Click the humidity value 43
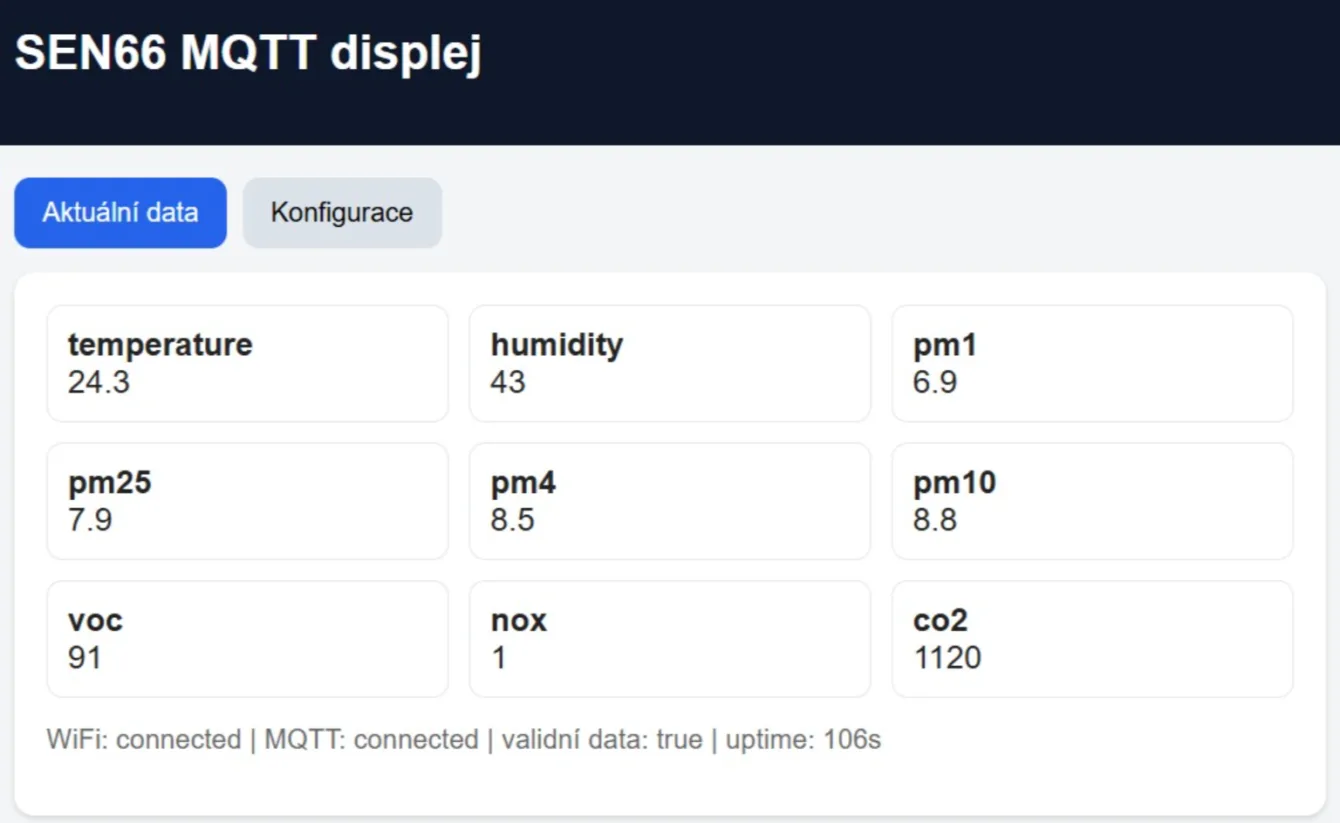The height and width of the screenshot is (823, 1340). click(506, 382)
